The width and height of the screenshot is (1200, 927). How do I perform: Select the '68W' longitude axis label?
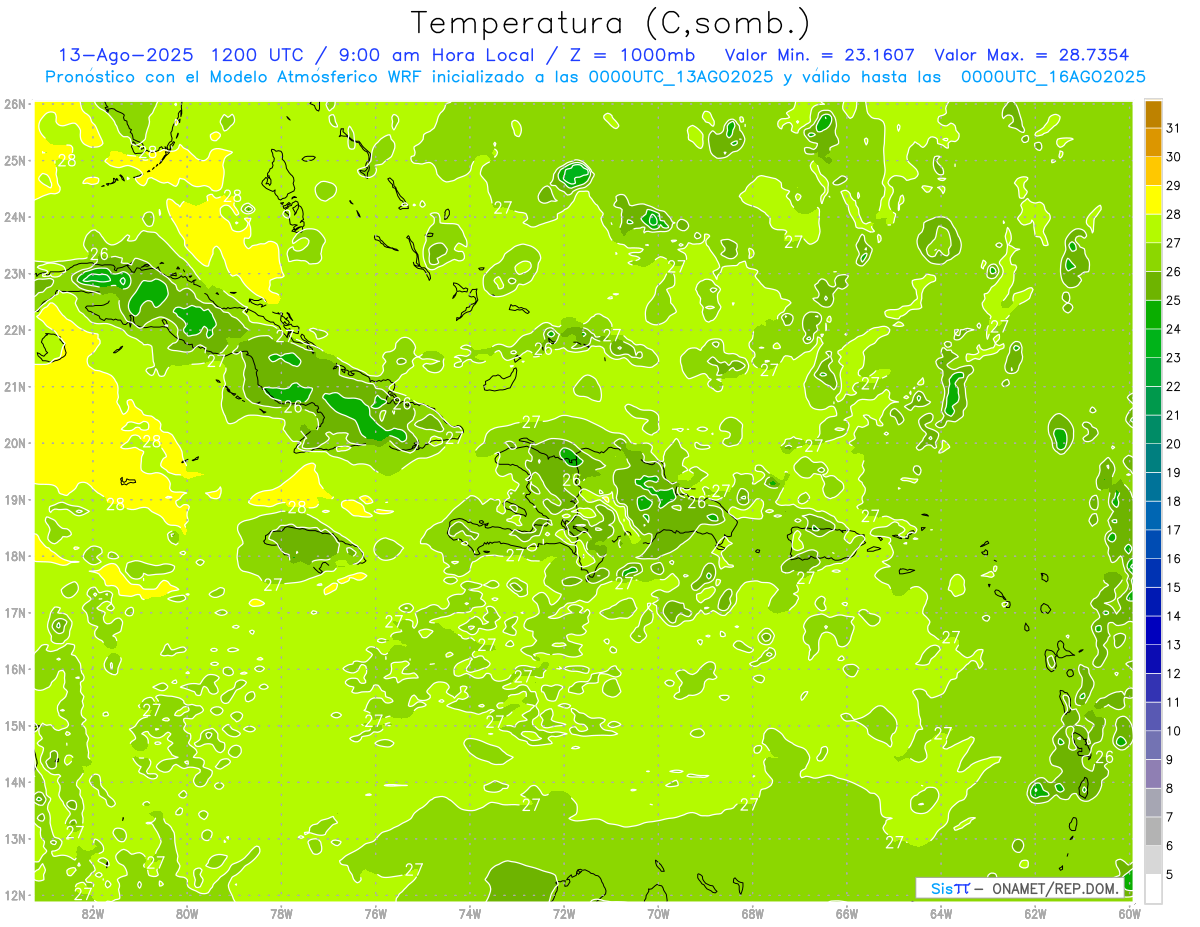(x=752, y=914)
